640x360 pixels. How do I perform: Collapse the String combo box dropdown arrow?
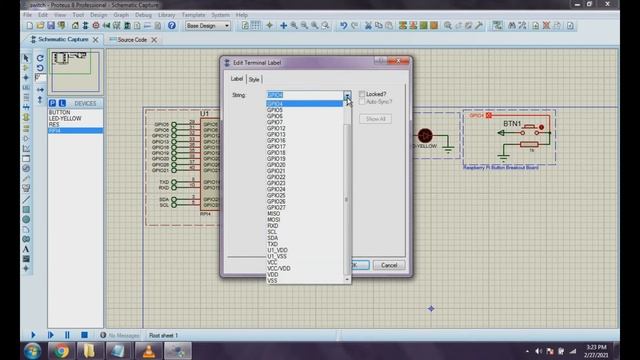click(x=347, y=95)
